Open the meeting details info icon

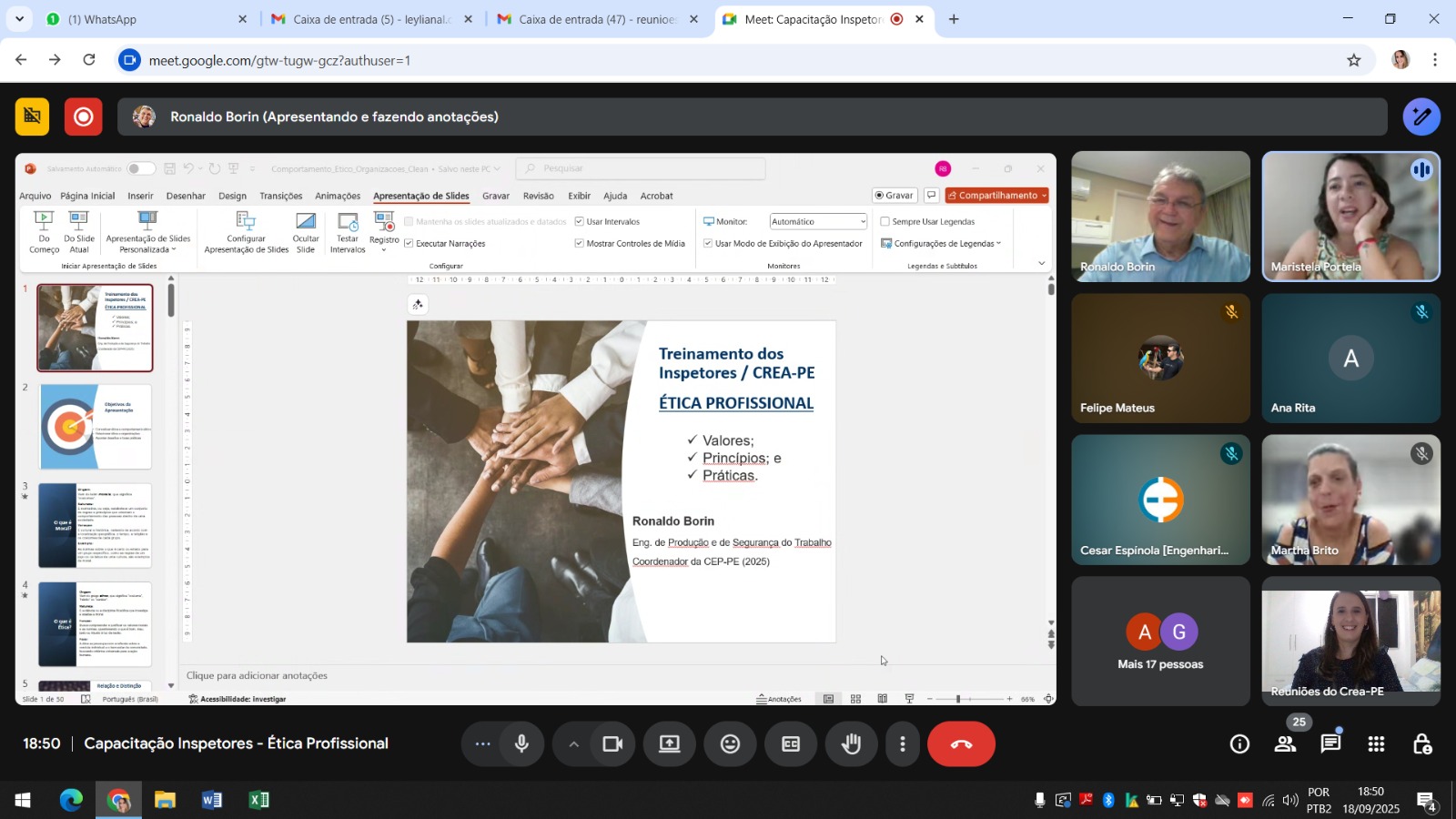tap(1239, 744)
